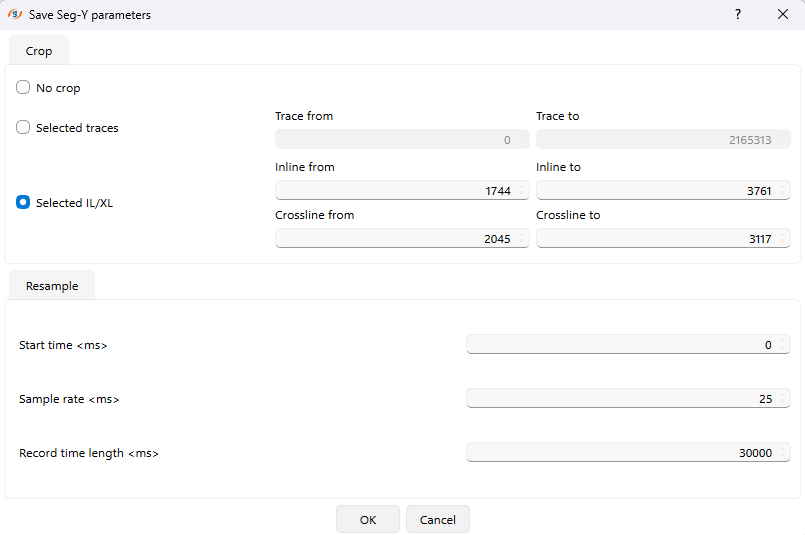Edit the Sample rate field

(628, 398)
